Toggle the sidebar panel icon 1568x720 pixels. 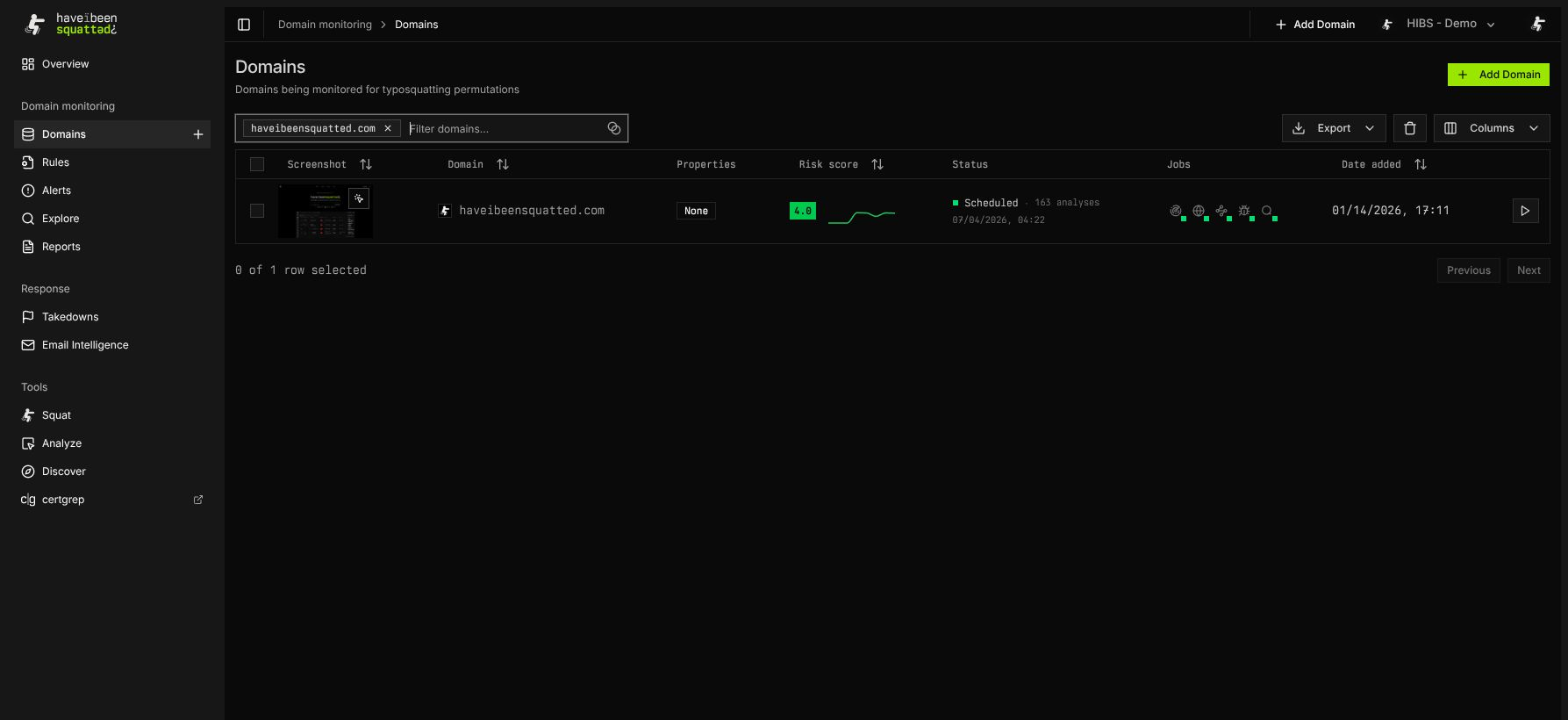coord(244,25)
